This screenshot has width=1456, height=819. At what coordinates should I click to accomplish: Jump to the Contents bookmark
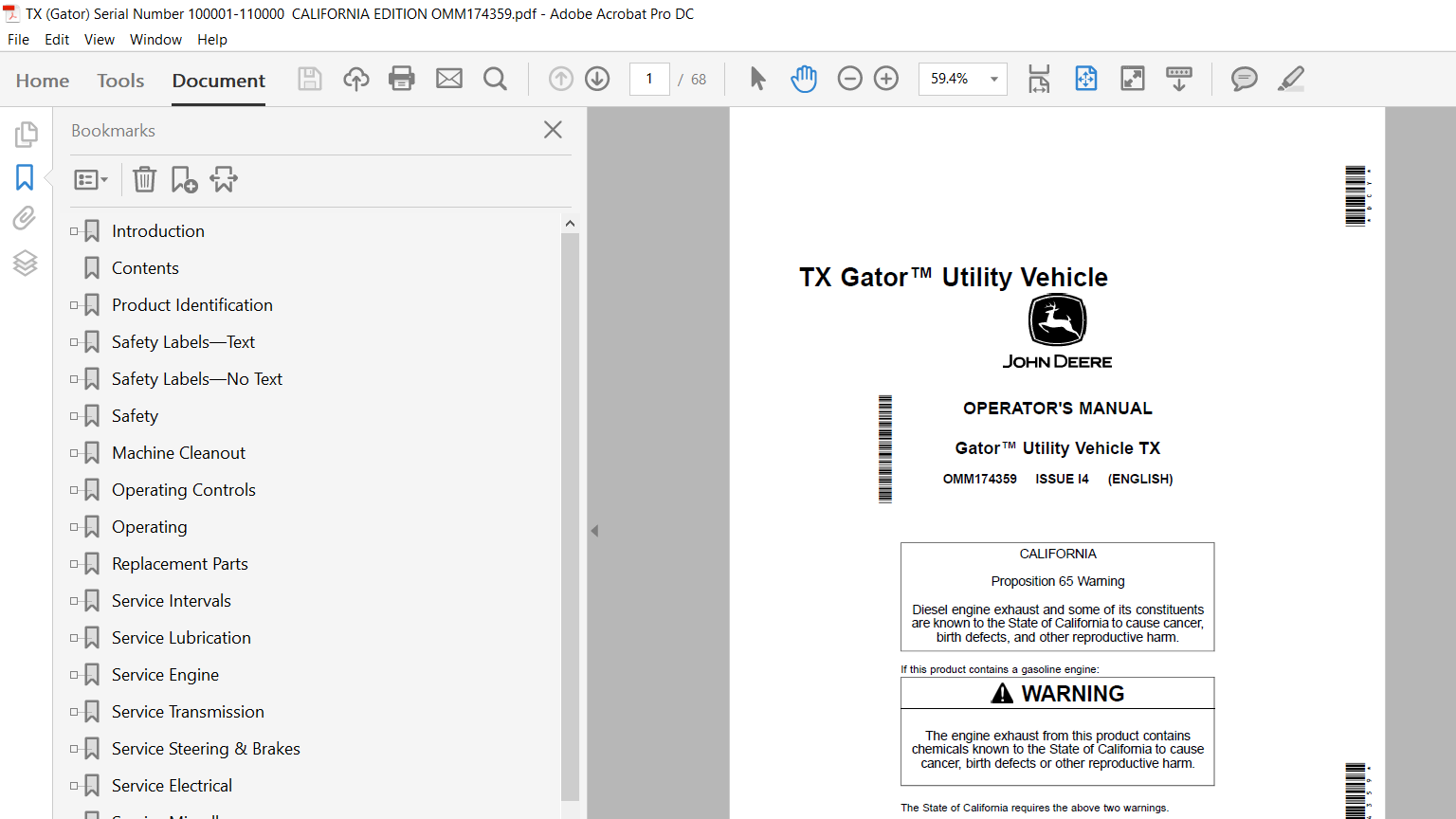145,268
